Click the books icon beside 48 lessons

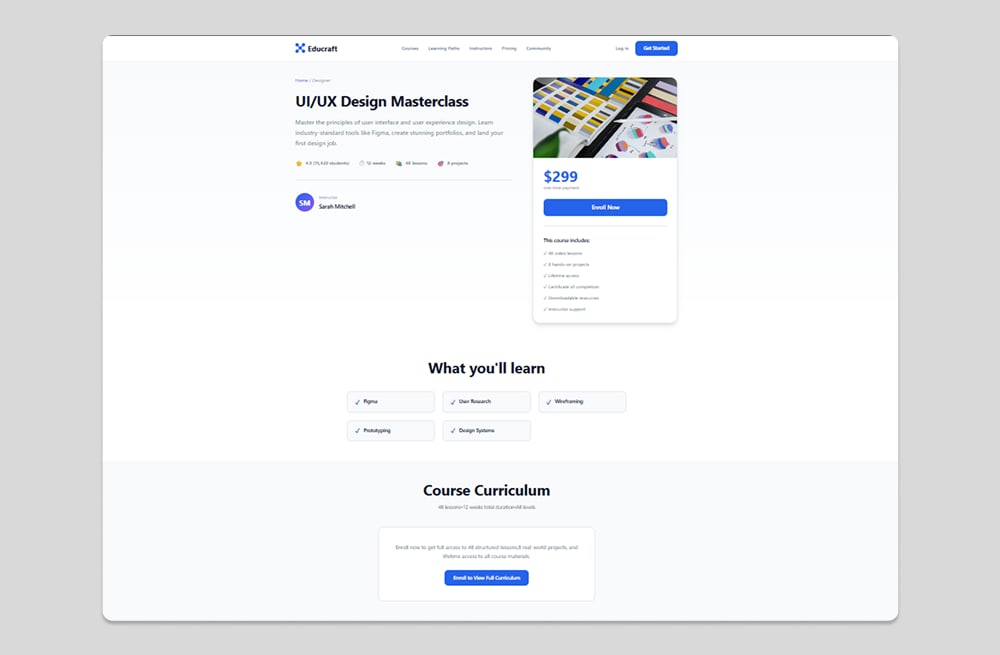(399, 163)
